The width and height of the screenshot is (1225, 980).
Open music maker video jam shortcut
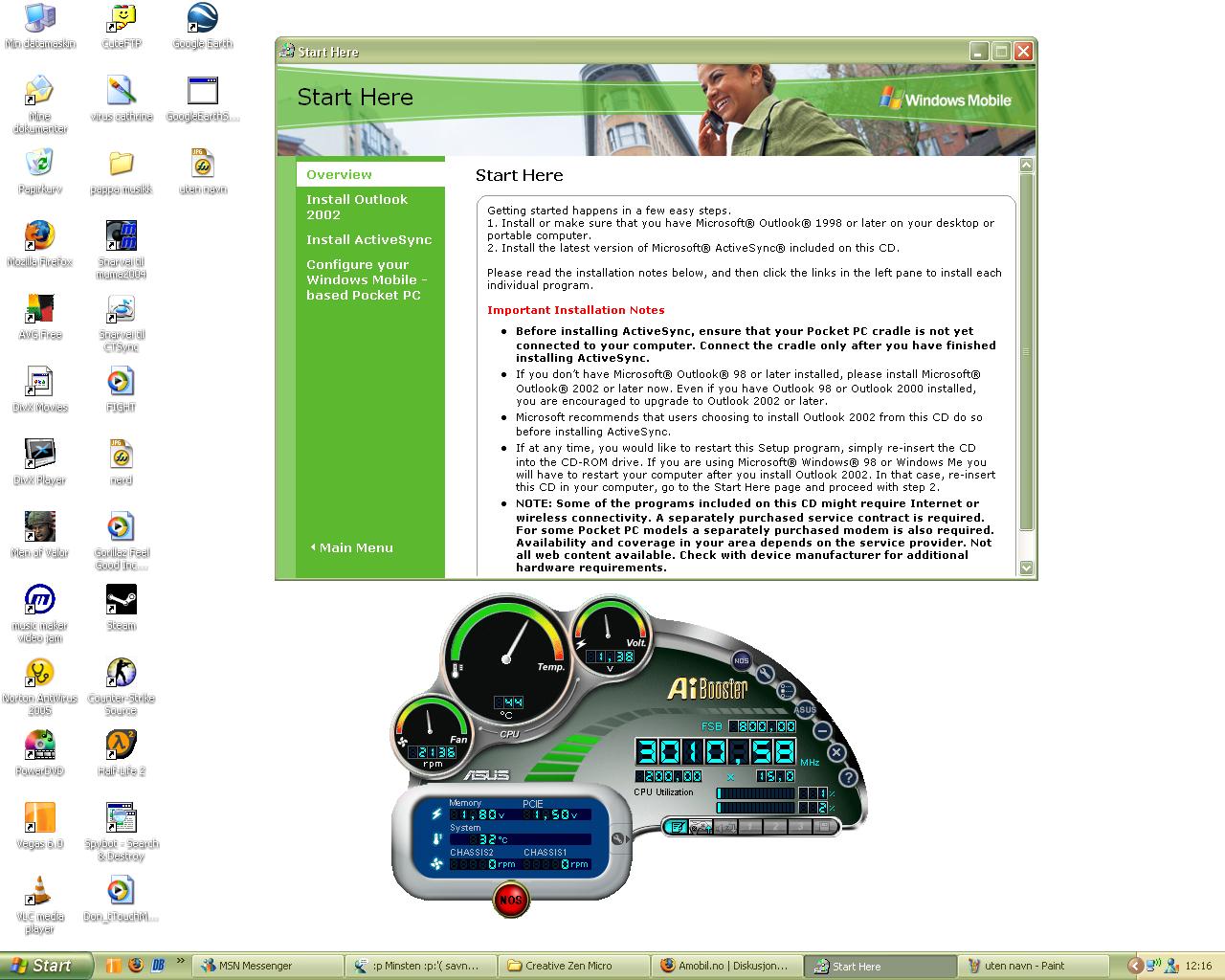coord(39,613)
